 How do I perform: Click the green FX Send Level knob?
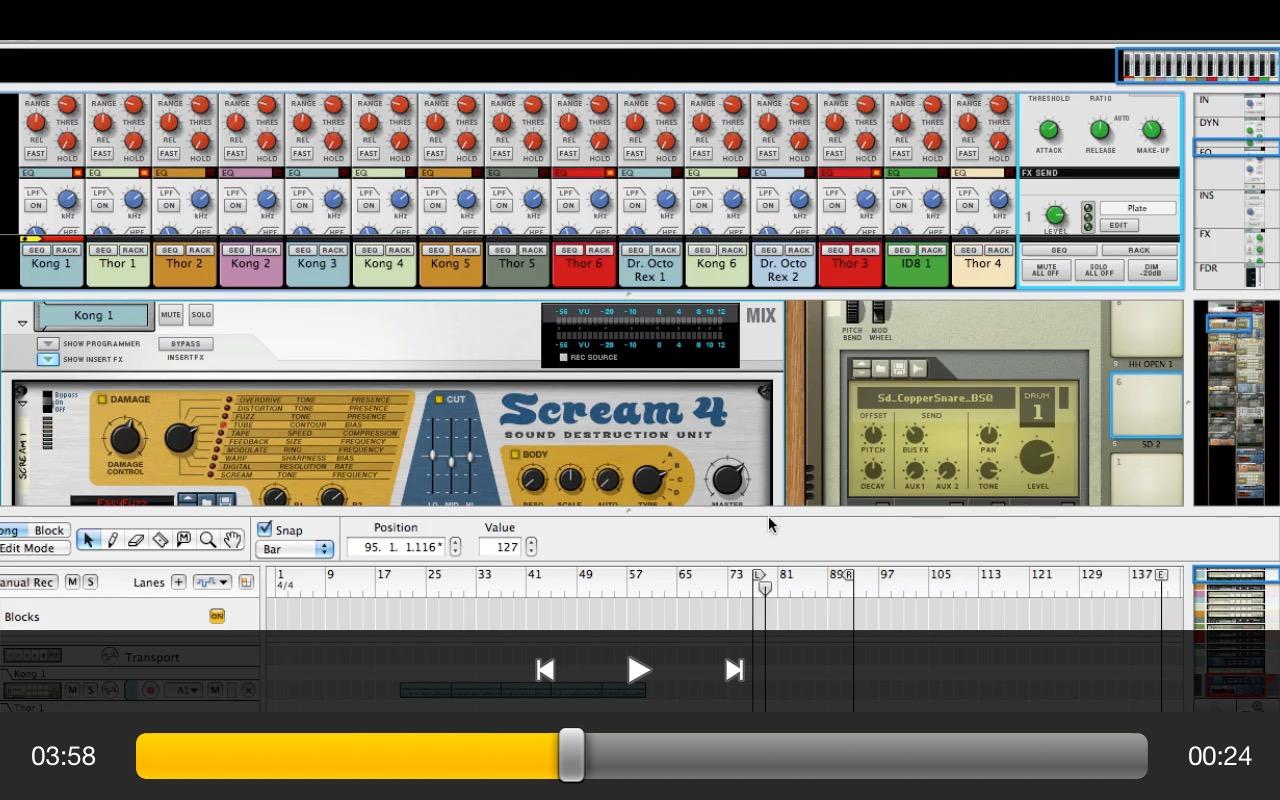click(1055, 215)
